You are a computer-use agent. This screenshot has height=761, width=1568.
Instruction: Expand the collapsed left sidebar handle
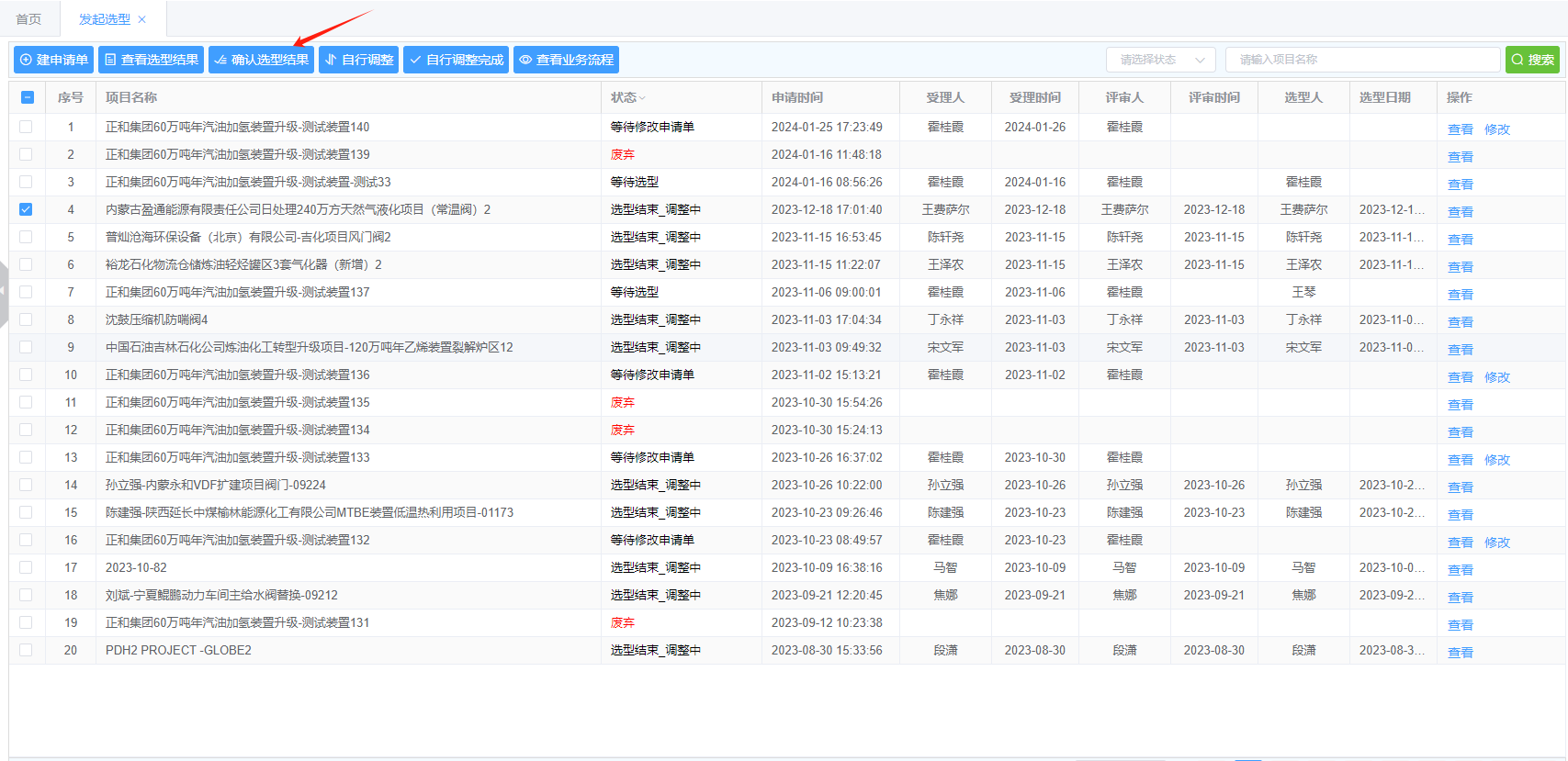point(4,291)
